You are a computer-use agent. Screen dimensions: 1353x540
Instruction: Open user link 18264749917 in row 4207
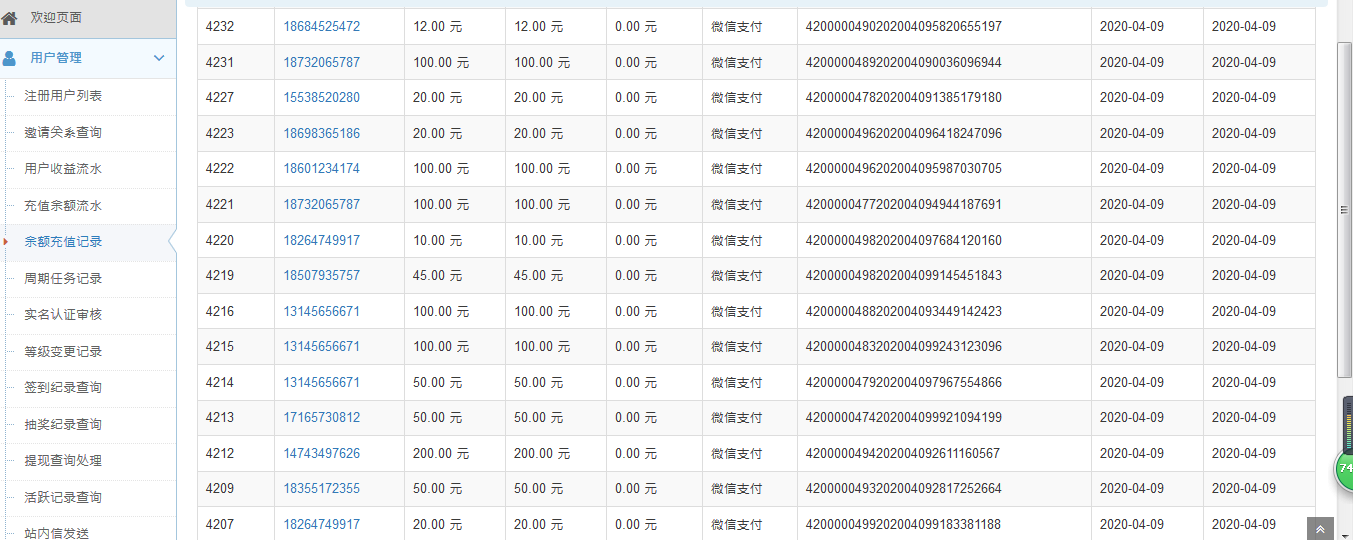pos(321,524)
